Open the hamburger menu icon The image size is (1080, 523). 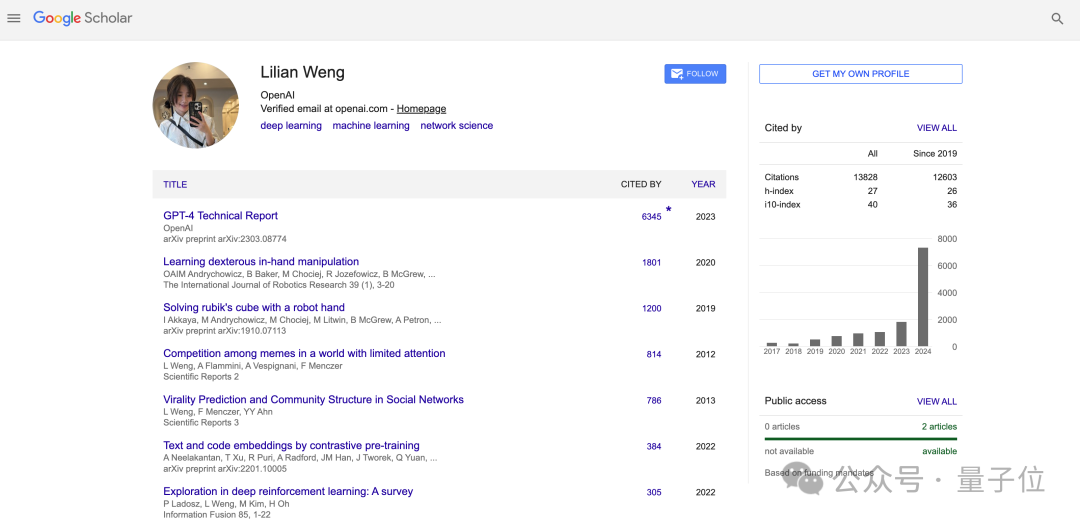14,18
